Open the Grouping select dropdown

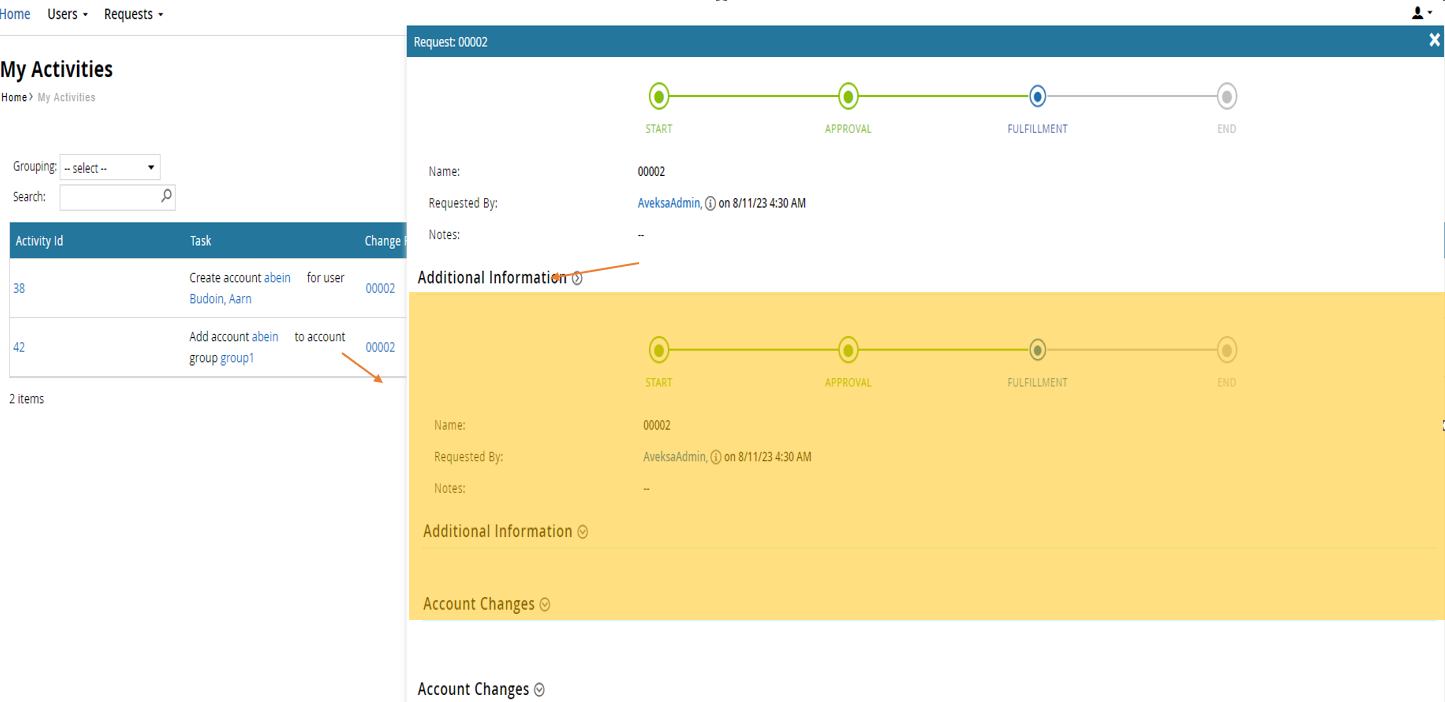tap(110, 168)
